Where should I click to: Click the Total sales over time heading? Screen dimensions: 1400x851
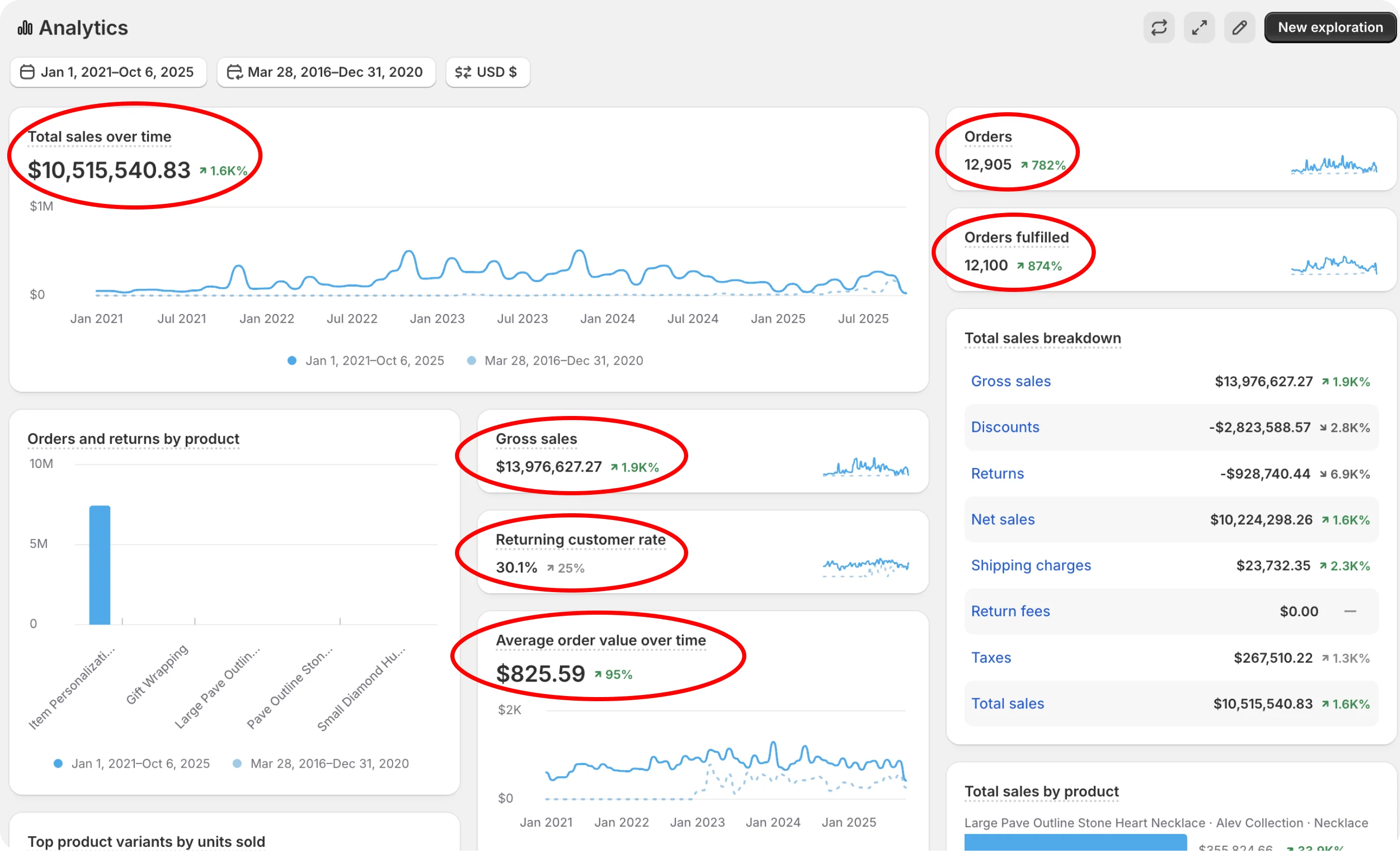[99, 136]
